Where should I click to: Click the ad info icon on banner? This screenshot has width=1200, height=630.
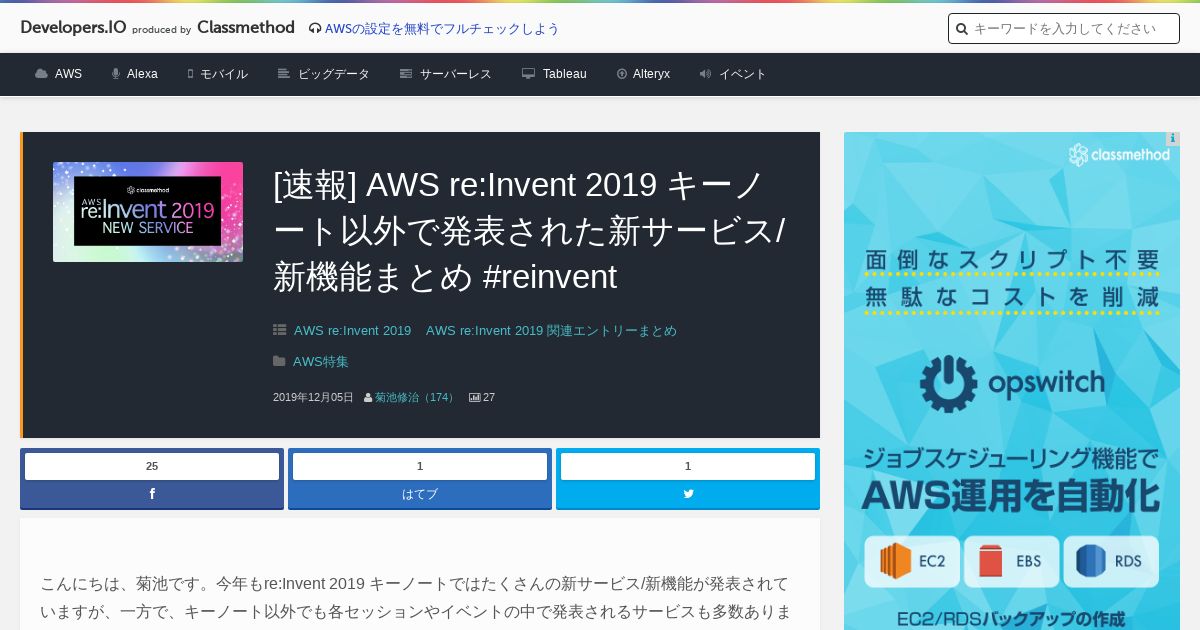point(1172,139)
